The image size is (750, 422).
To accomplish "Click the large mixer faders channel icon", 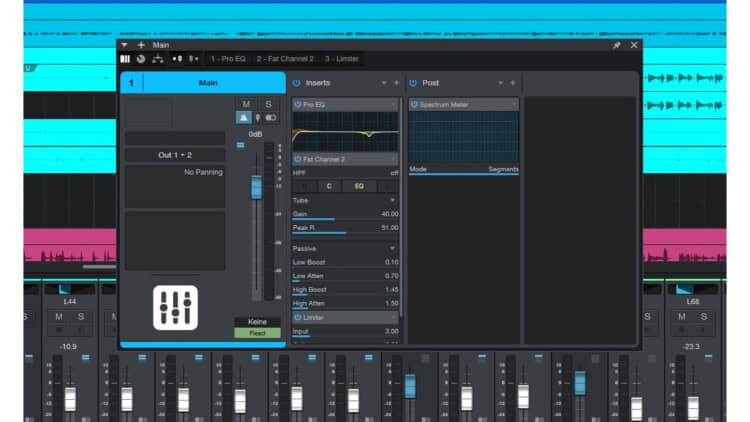I will pos(176,308).
